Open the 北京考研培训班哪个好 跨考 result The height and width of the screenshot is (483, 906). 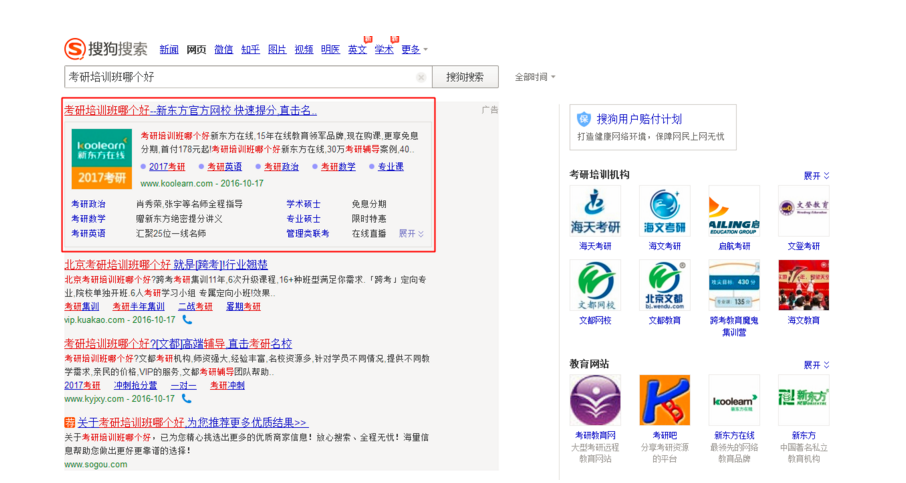pos(166,265)
